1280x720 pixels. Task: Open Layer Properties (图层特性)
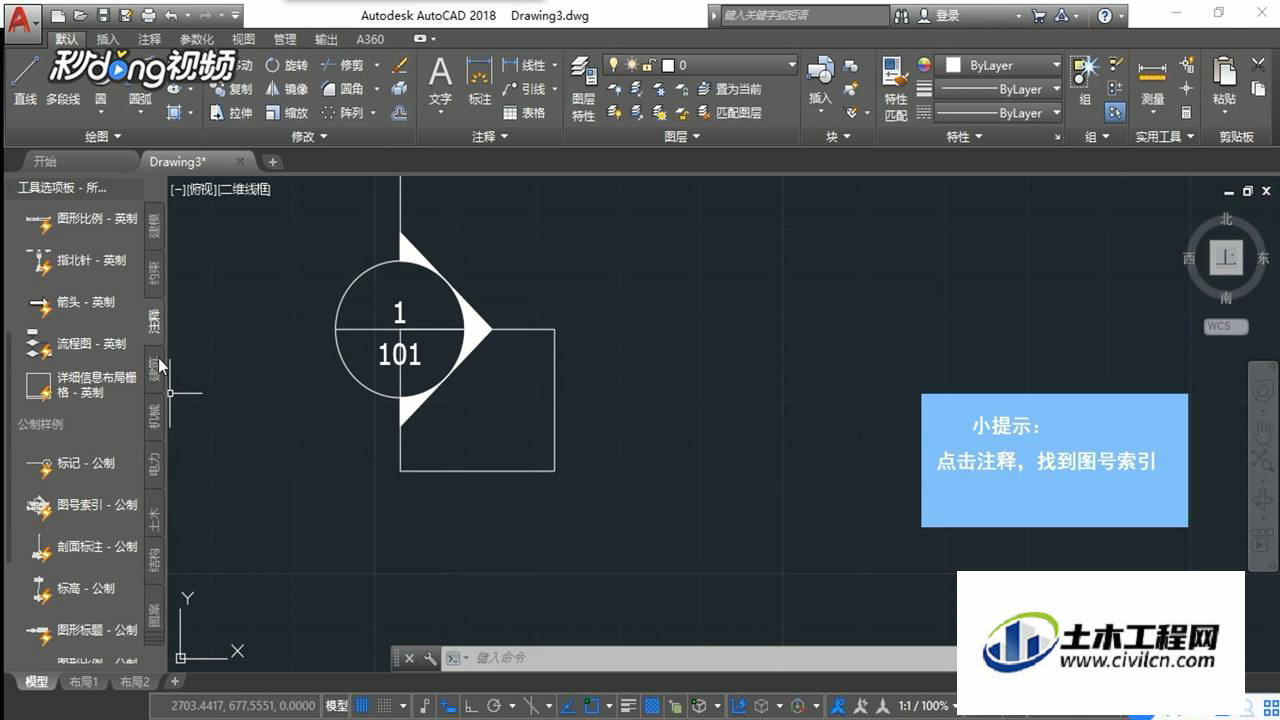point(583,88)
